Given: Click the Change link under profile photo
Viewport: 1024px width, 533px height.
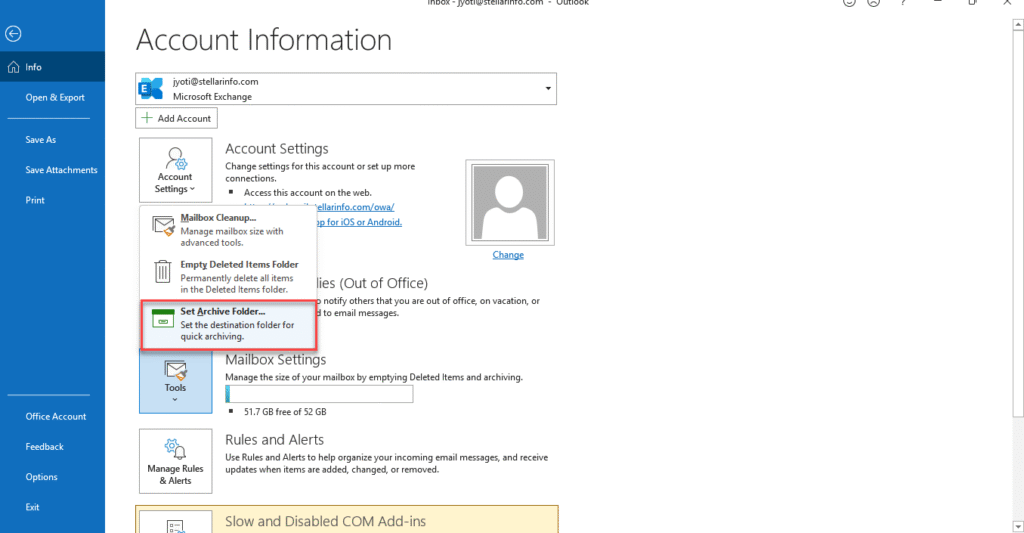Looking at the screenshot, I should point(507,255).
